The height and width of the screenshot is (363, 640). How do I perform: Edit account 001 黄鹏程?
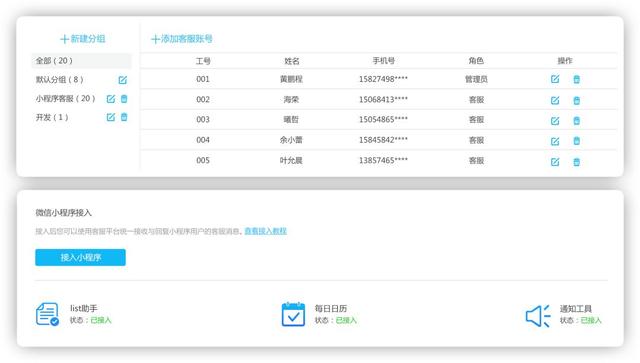click(555, 79)
